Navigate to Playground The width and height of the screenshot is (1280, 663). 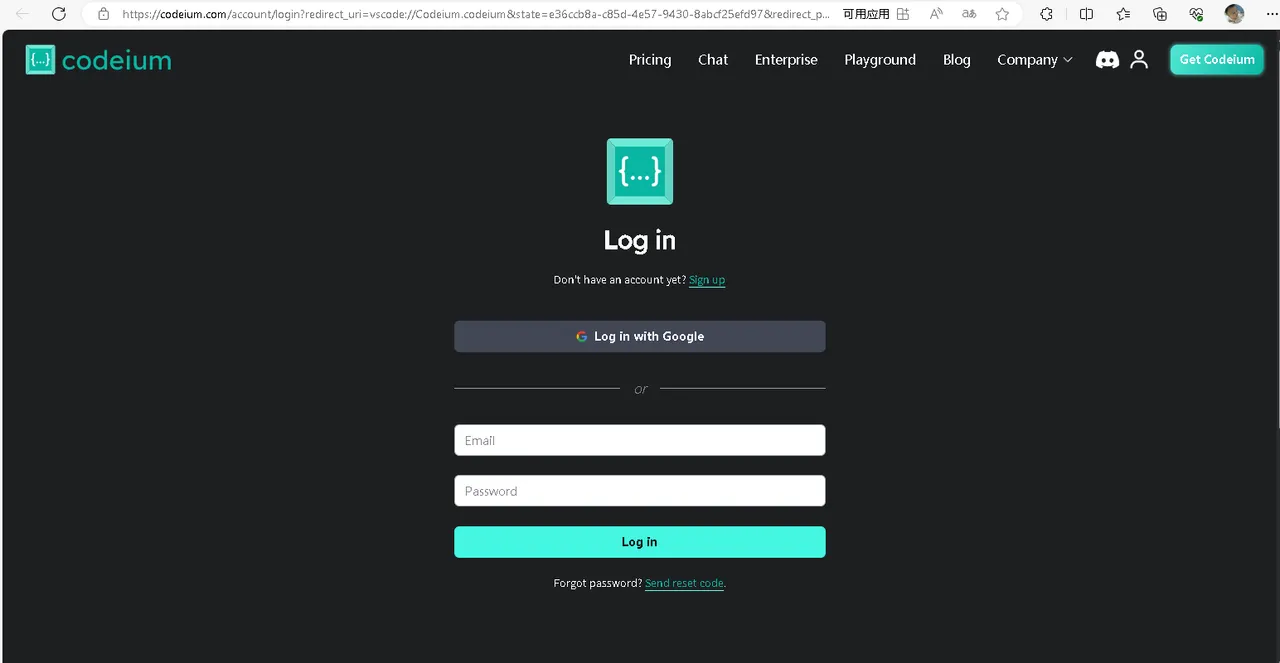tap(880, 60)
